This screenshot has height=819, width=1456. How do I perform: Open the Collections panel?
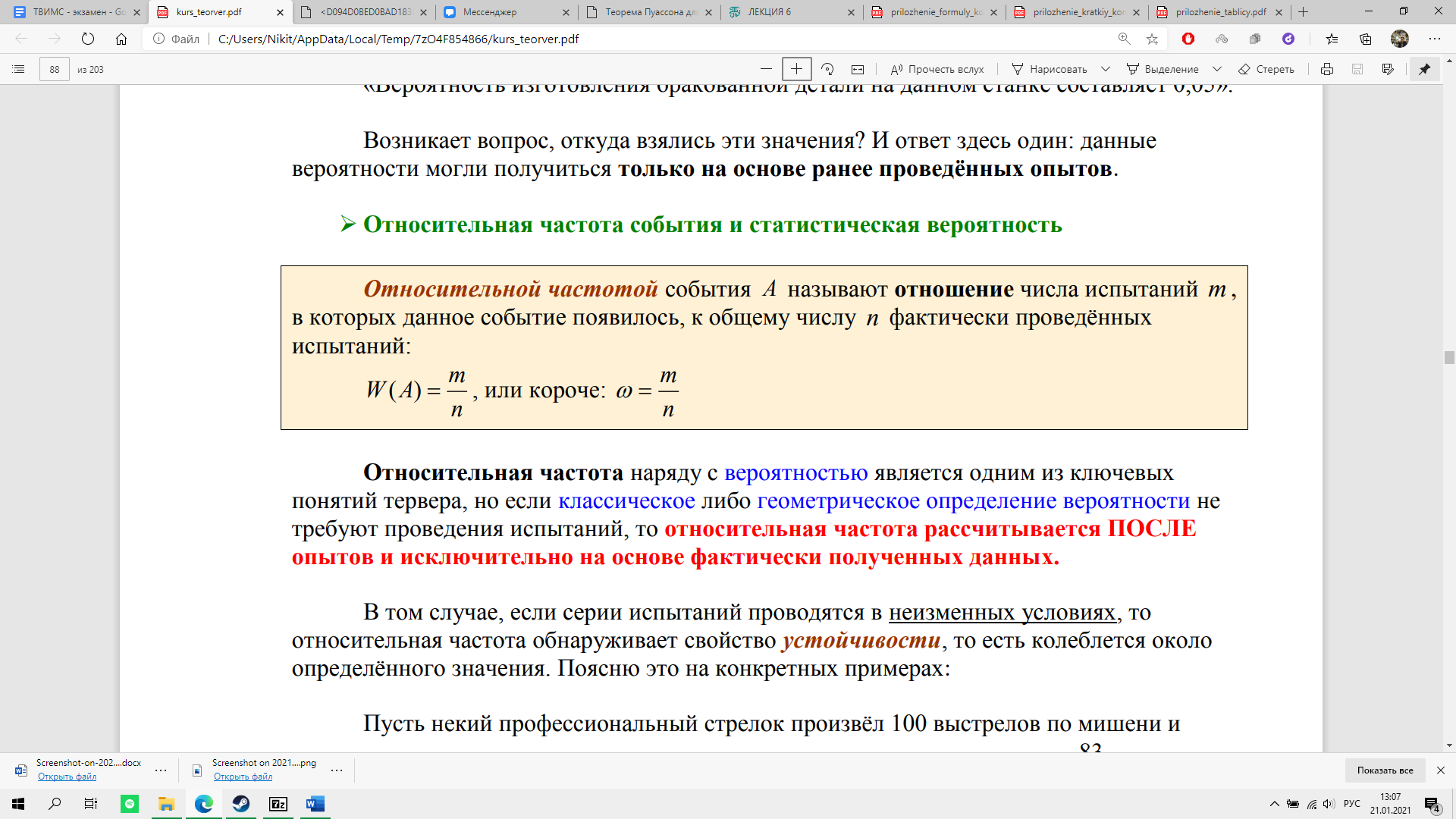click(1366, 39)
